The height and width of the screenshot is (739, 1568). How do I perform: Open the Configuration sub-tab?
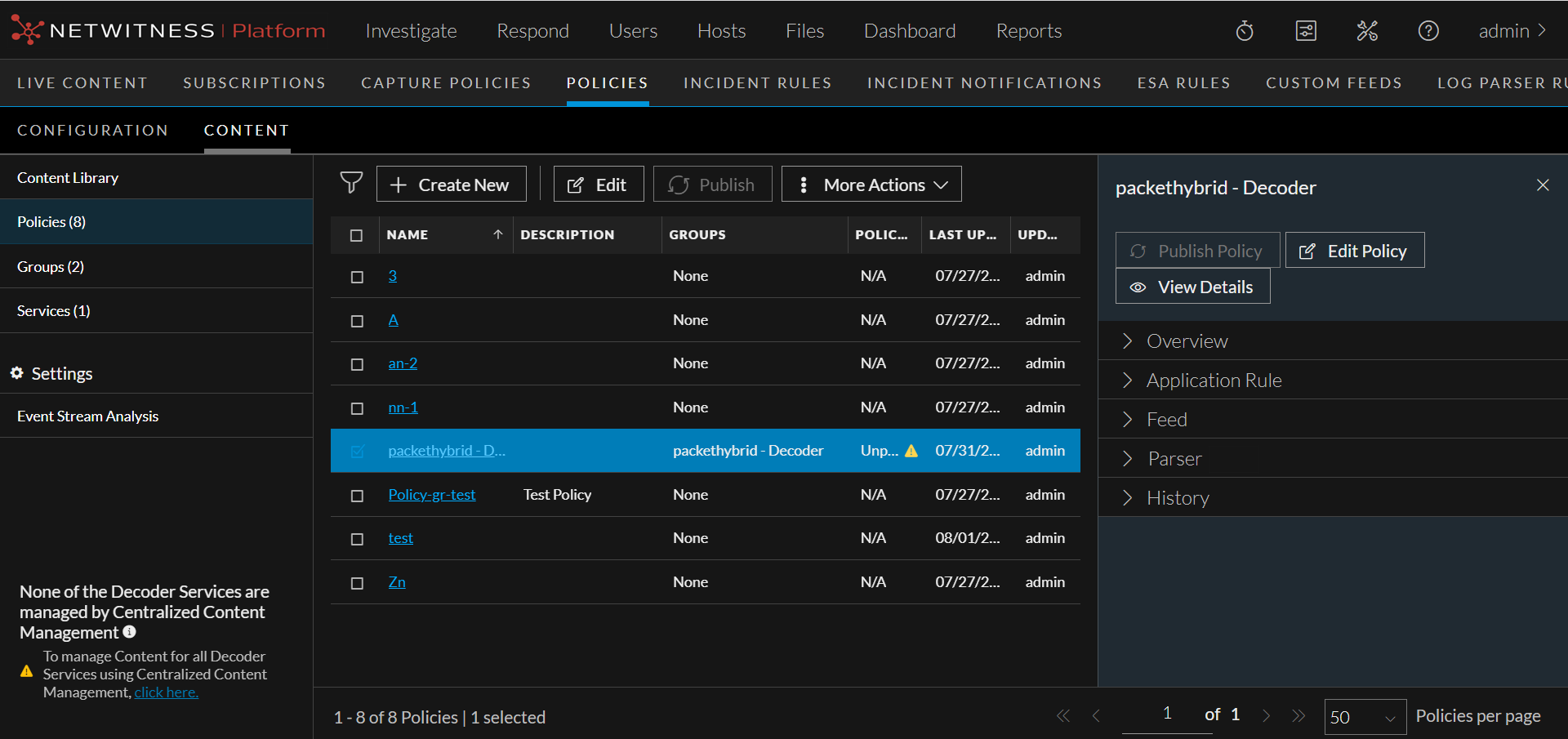click(x=92, y=131)
